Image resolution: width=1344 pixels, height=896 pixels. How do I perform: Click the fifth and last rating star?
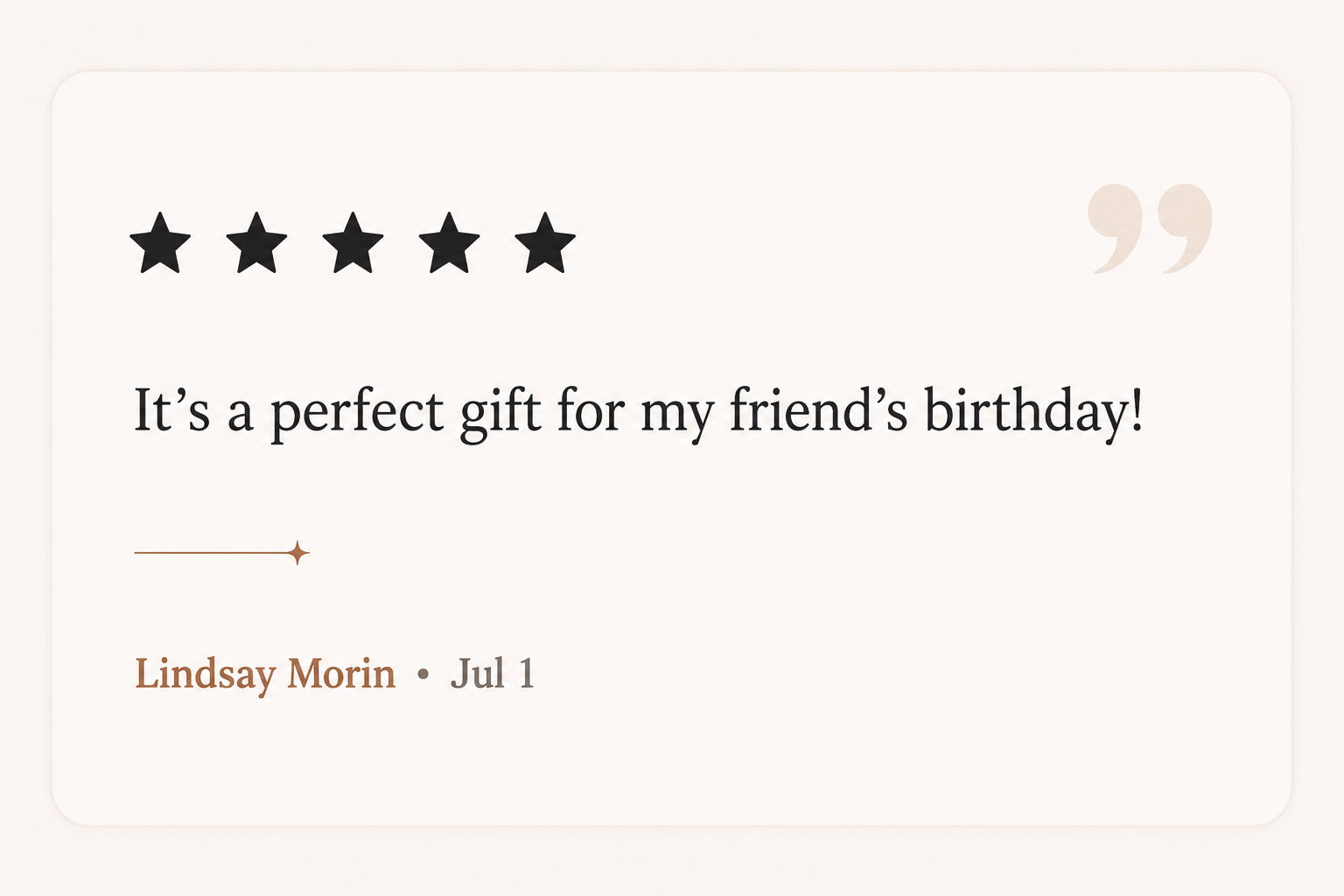tap(545, 242)
